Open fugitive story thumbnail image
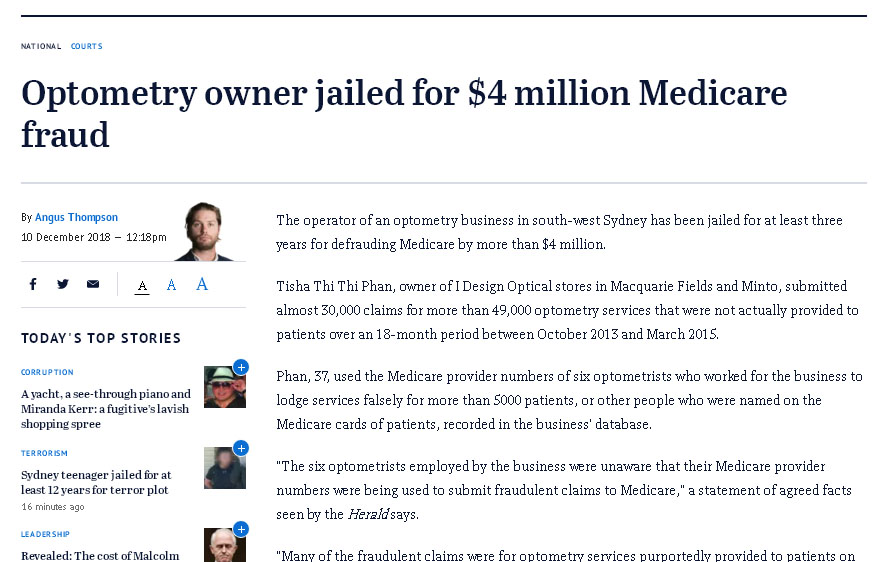Screen dimensions: 878x562 click(225, 387)
